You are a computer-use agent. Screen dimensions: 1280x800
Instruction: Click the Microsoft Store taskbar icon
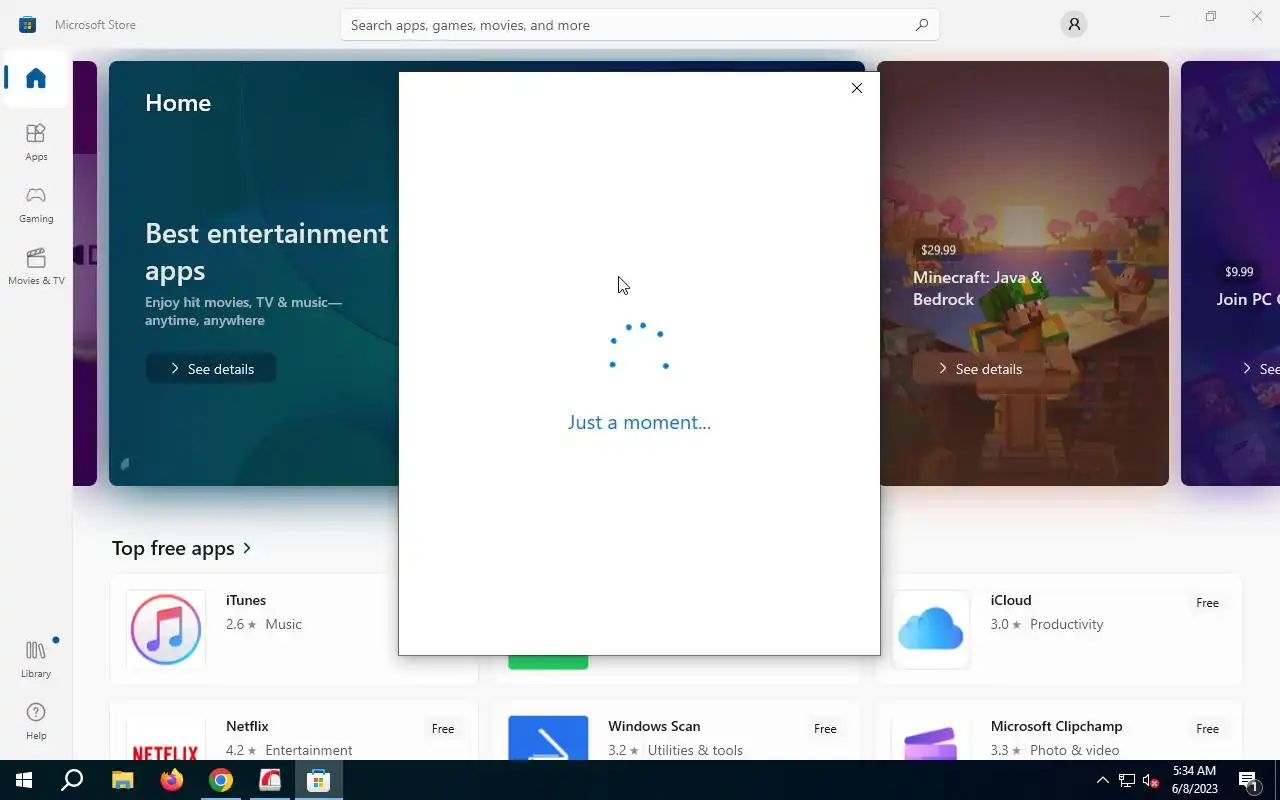coord(319,780)
